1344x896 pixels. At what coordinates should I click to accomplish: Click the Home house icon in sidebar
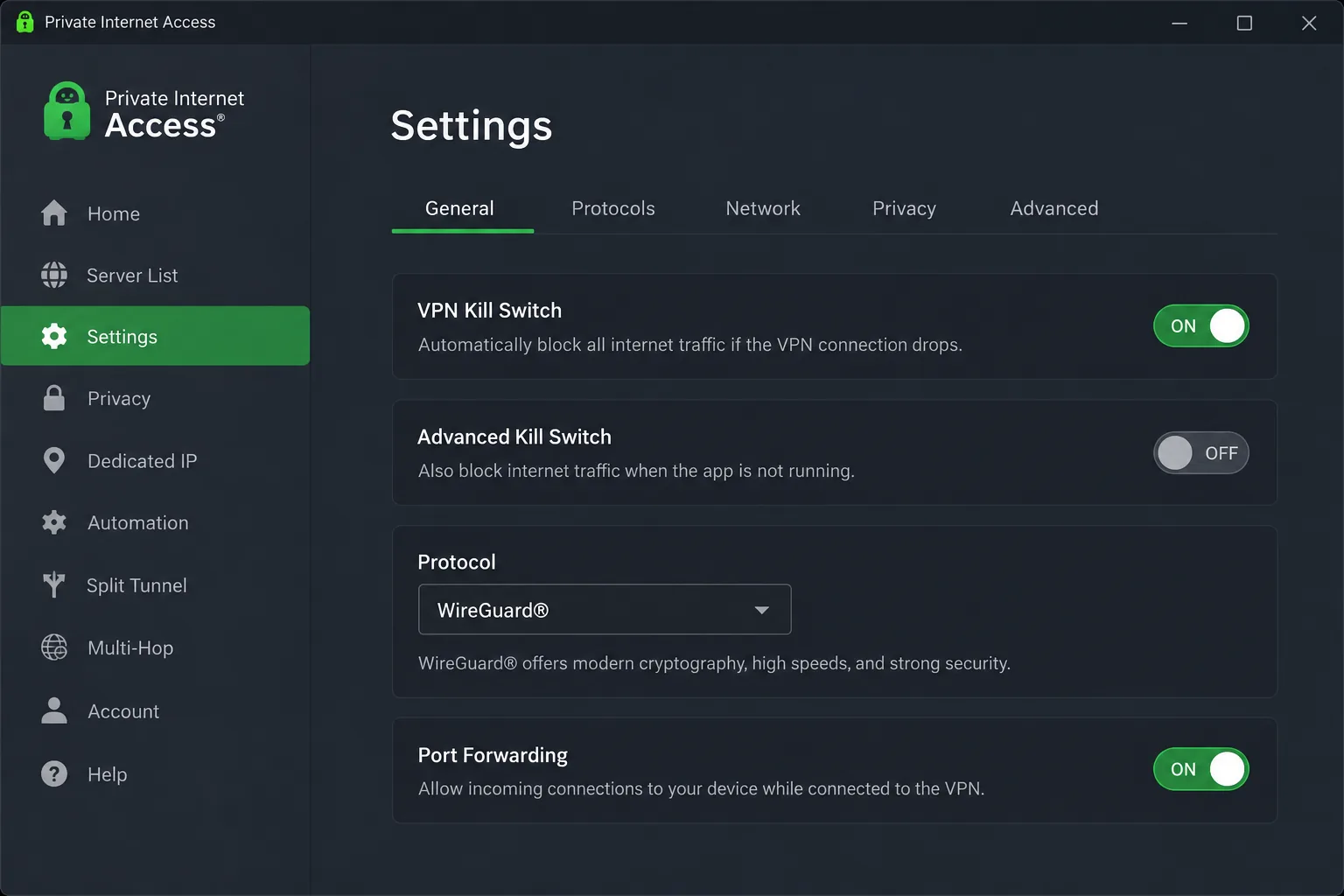click(x=54, y=213)
